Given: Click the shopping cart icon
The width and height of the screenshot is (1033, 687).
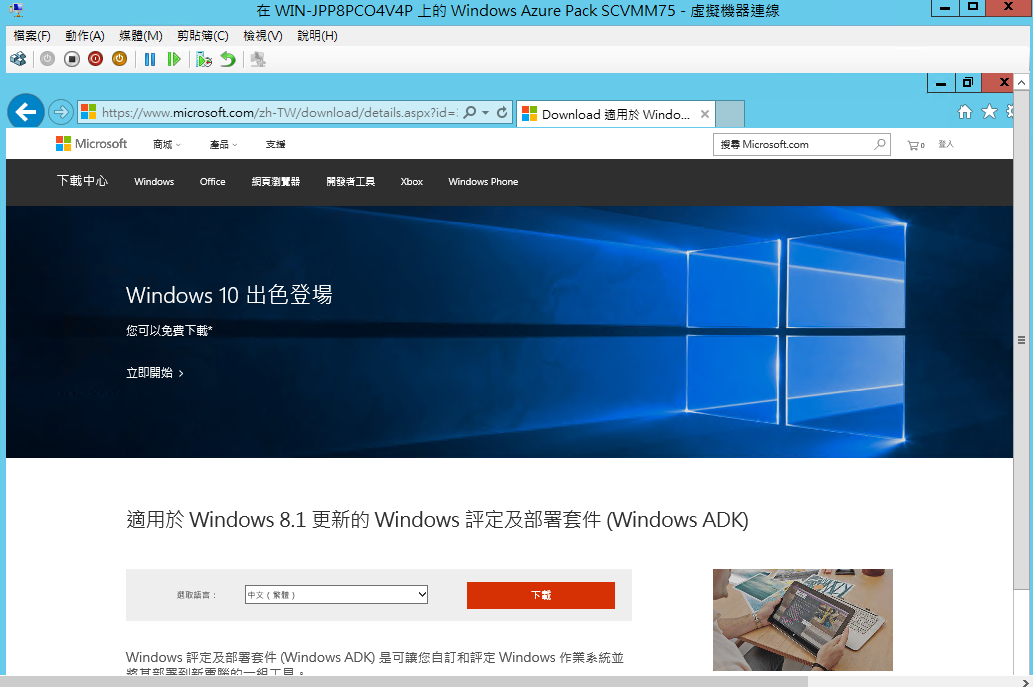Looking at the screenshot, I should click(x=913, y=145).
